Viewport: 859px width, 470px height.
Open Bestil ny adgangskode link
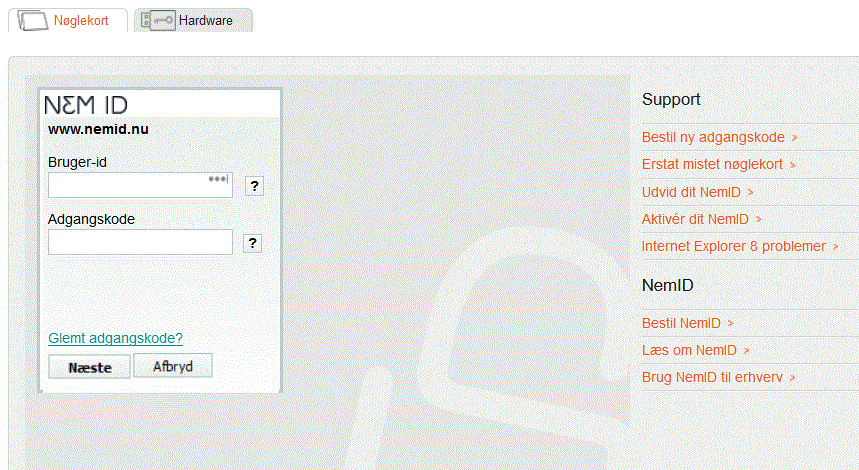tap(713, 137)
